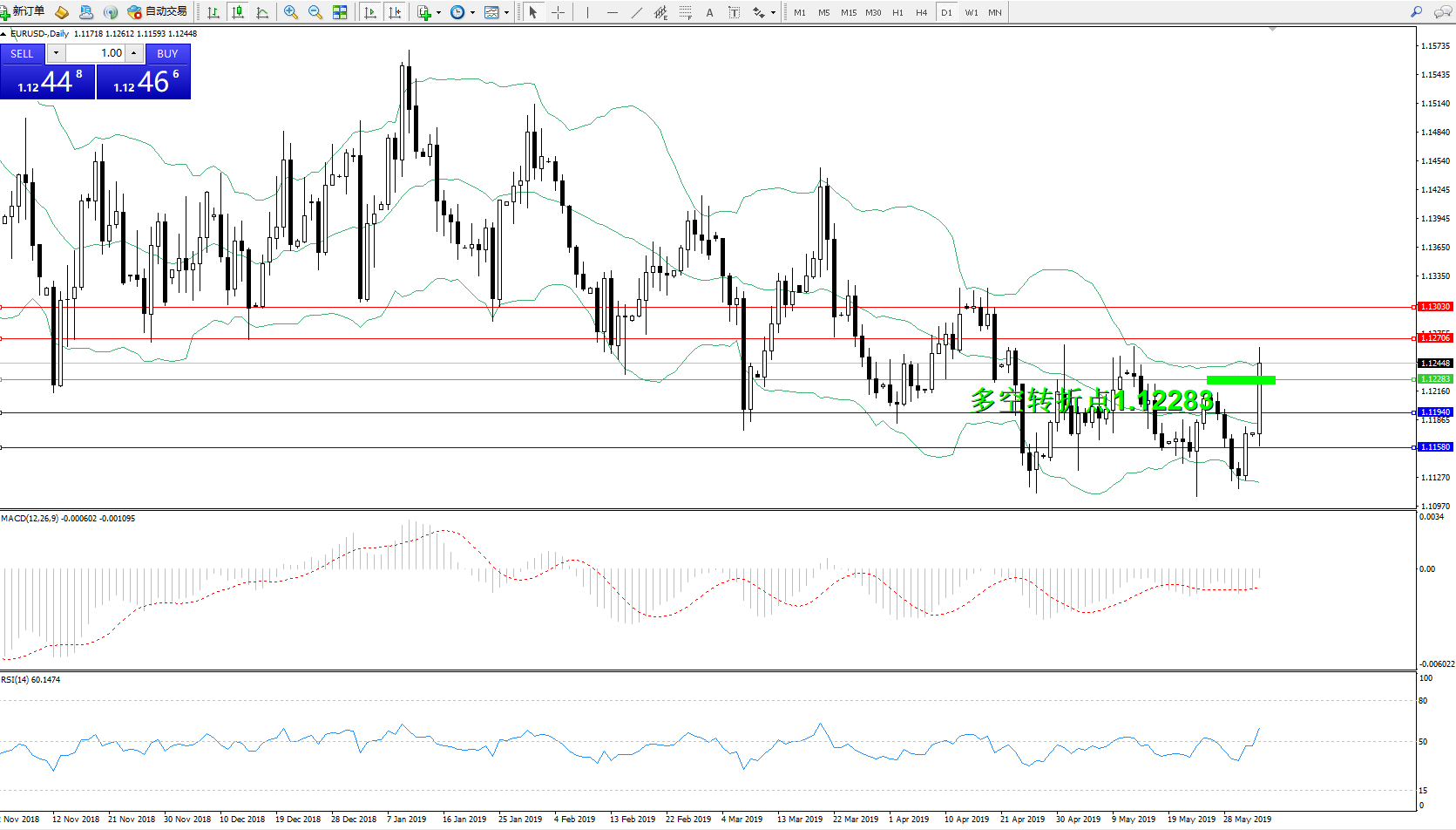The image size is (1456, 830).
Task: Click the zoom out magnifier icon
Action: point(315,12)
